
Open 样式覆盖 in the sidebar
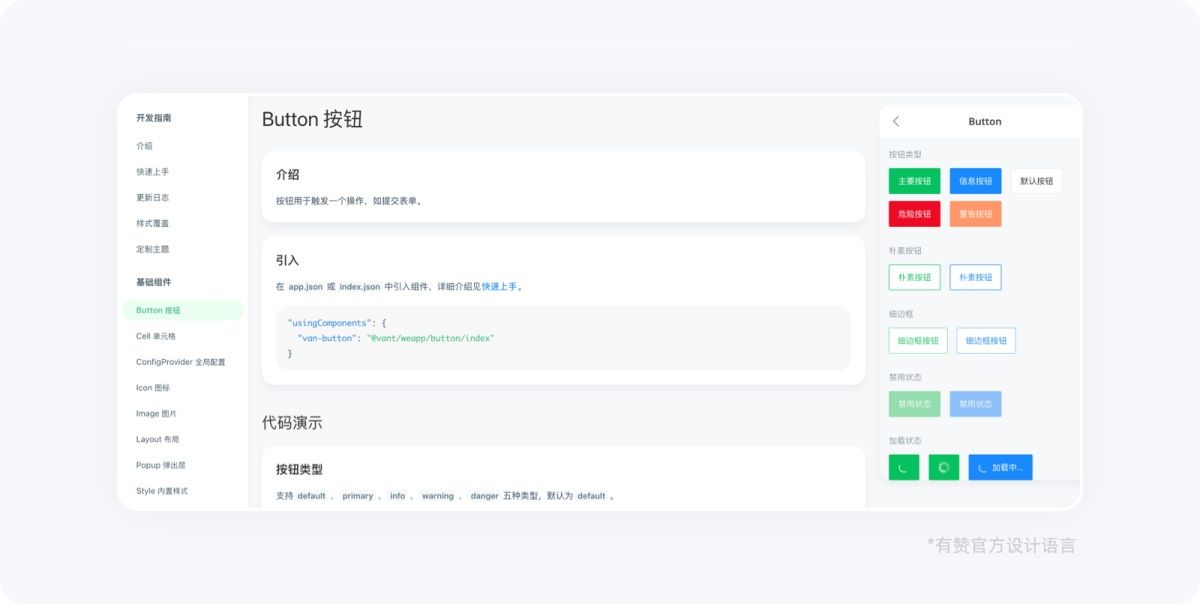(153, 224)
